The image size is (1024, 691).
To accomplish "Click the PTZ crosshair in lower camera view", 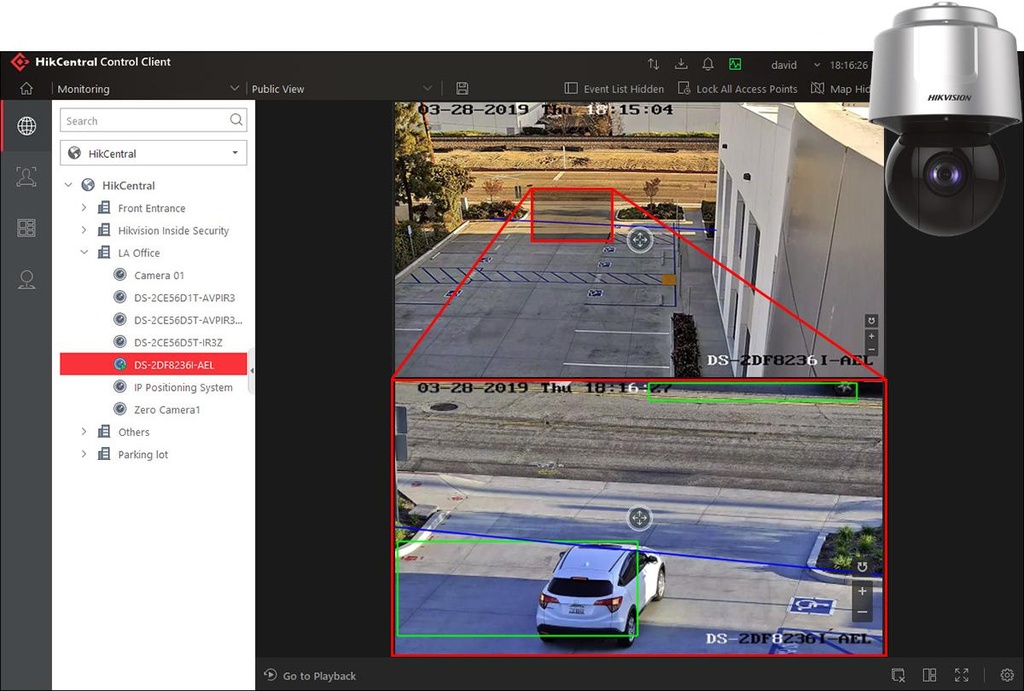I will pyautogui.click(x=639, y=518).
